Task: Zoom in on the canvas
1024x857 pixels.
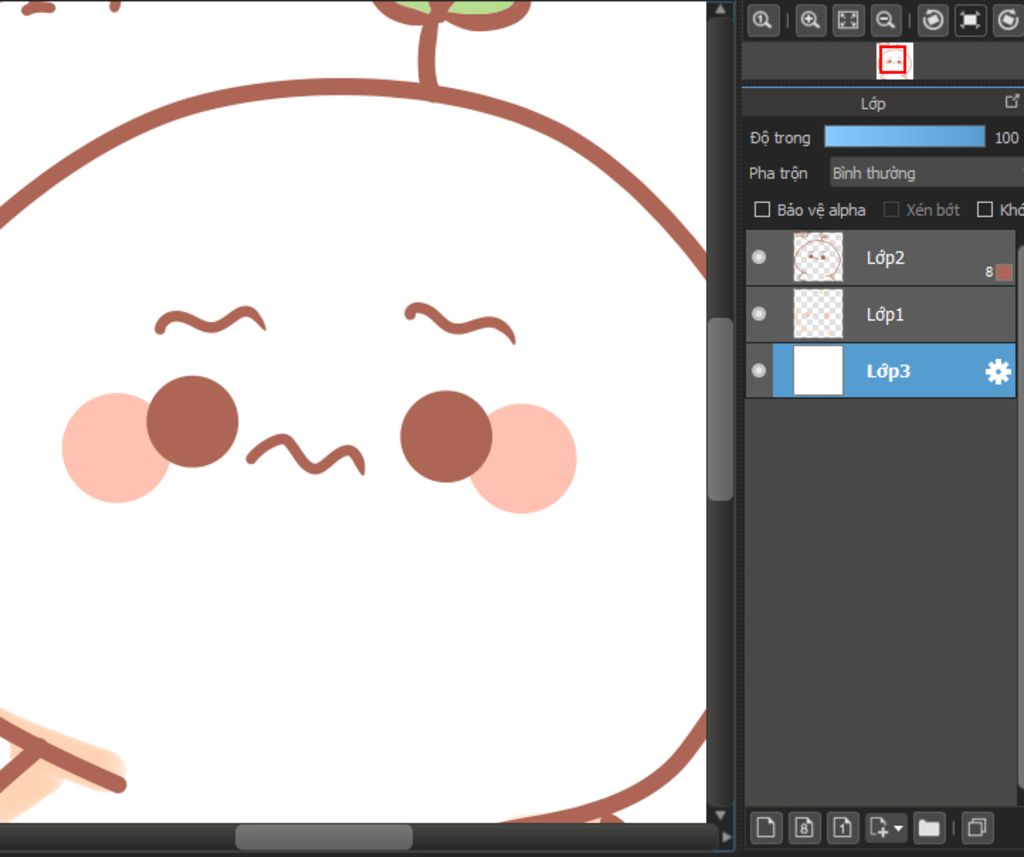Action: pos(810,20)
